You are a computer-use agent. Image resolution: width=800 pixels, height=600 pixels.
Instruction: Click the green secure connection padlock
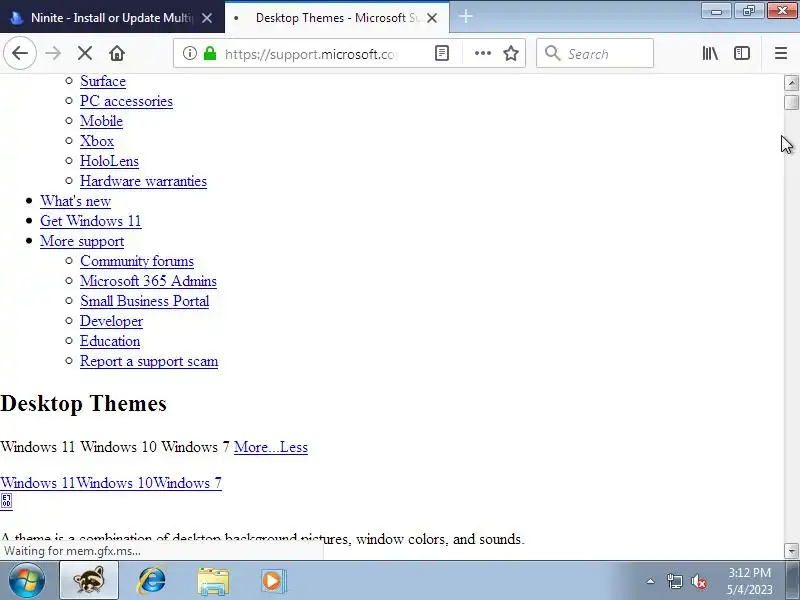click(x=210, y=53)
